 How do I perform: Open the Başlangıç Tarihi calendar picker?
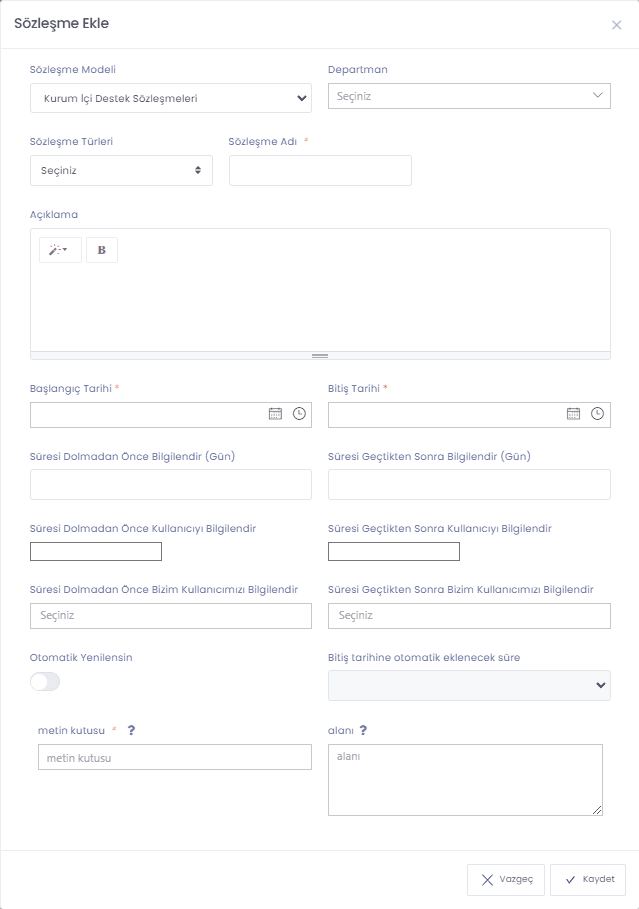click(275, 413)
